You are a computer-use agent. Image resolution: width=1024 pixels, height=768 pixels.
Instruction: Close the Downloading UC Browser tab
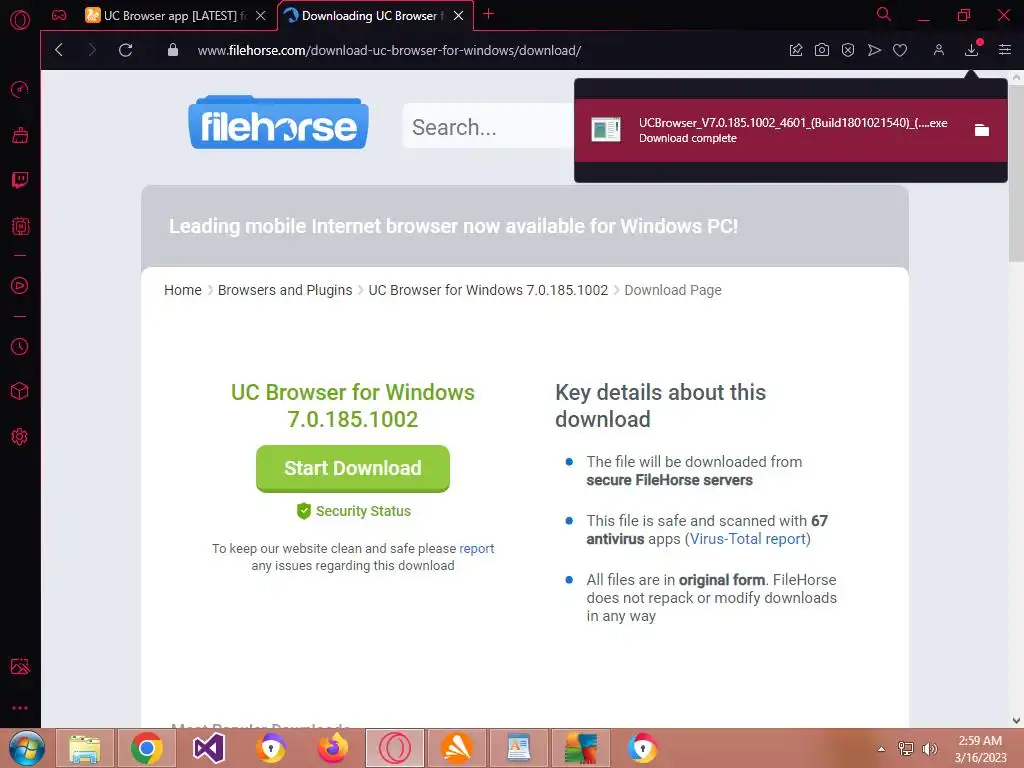tap(458, 16)
